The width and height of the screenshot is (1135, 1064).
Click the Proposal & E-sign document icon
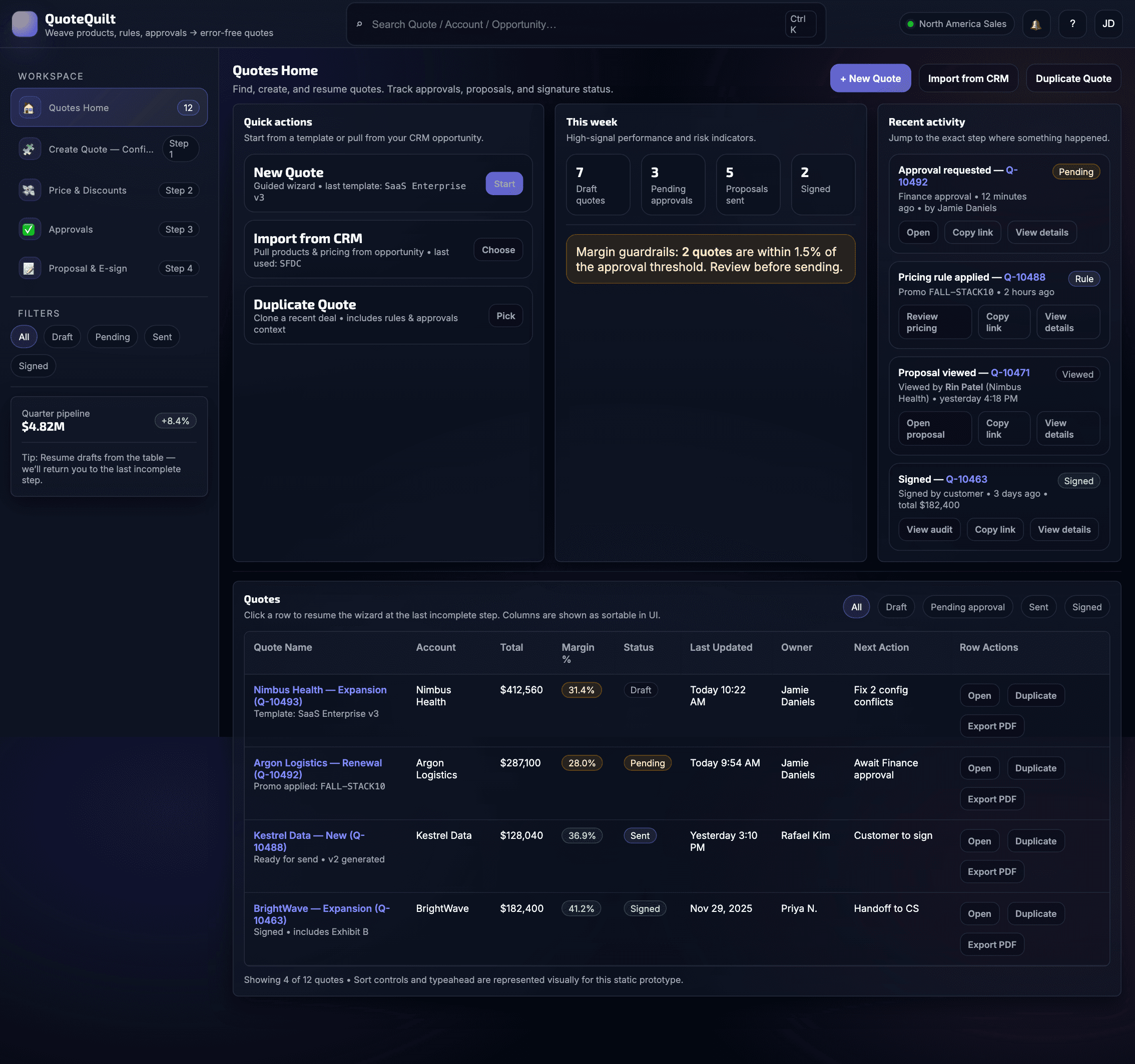point(29,268)
